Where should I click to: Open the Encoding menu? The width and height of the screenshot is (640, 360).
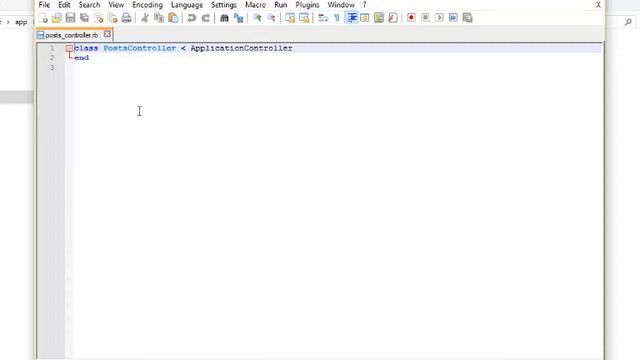click(147, 5)
